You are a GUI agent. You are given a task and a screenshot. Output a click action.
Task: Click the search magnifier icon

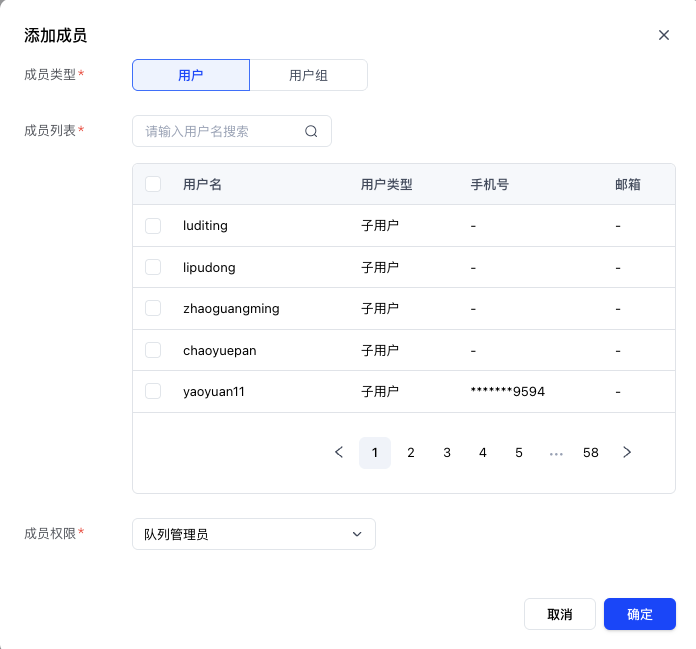point(311,131)
